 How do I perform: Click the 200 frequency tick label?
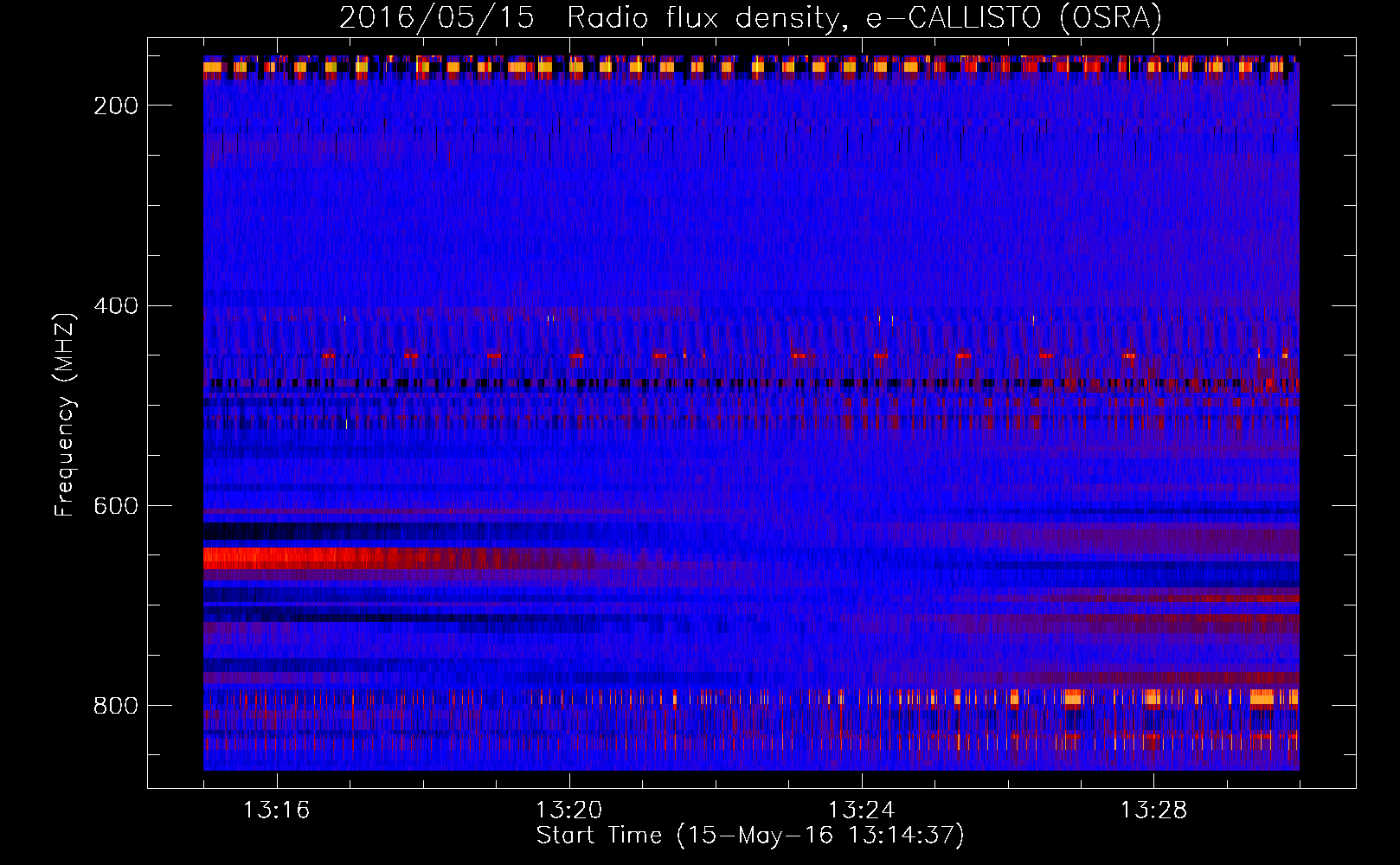pos(116,106)
